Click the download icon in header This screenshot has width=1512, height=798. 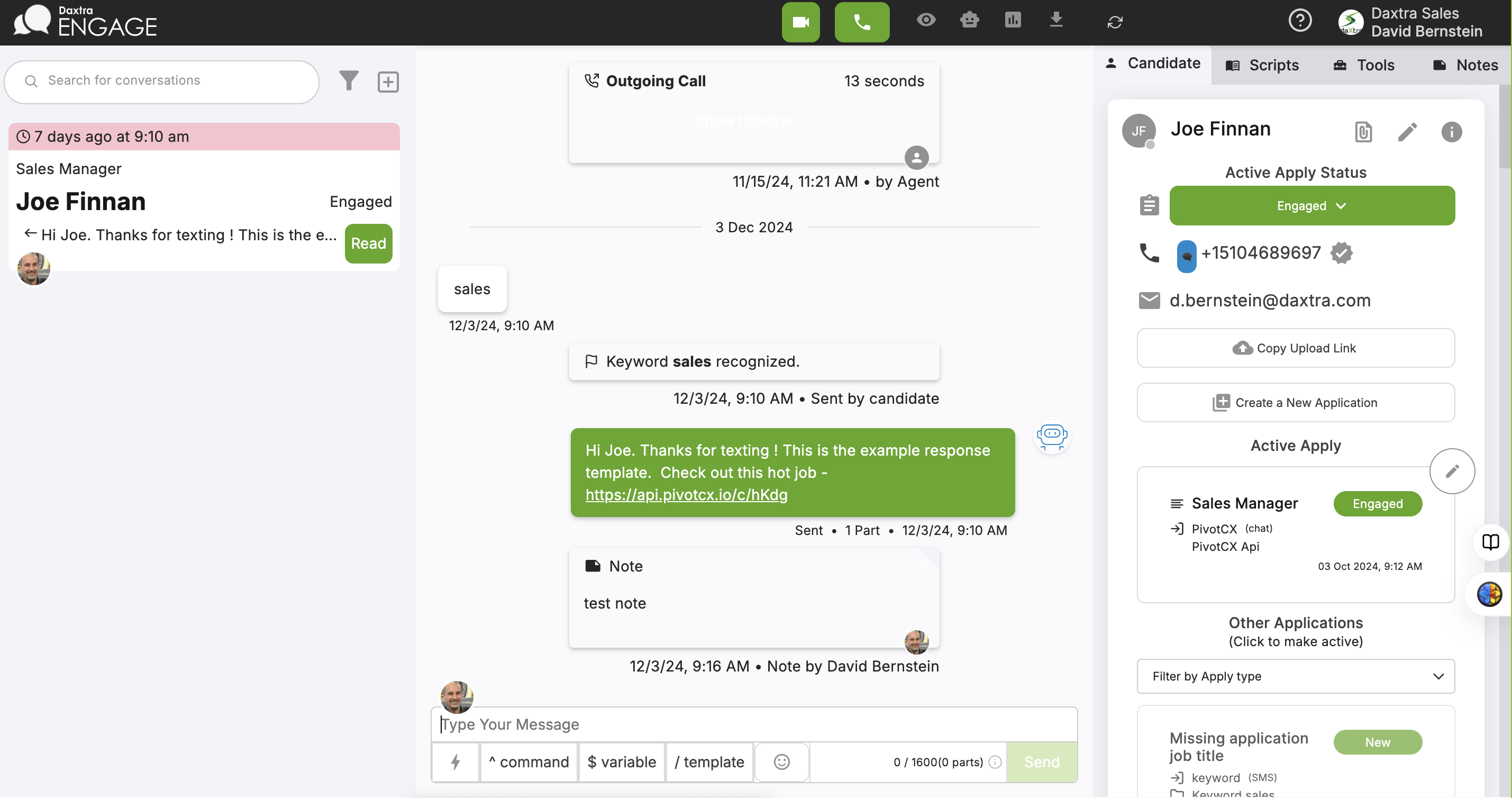[1056, 20]
